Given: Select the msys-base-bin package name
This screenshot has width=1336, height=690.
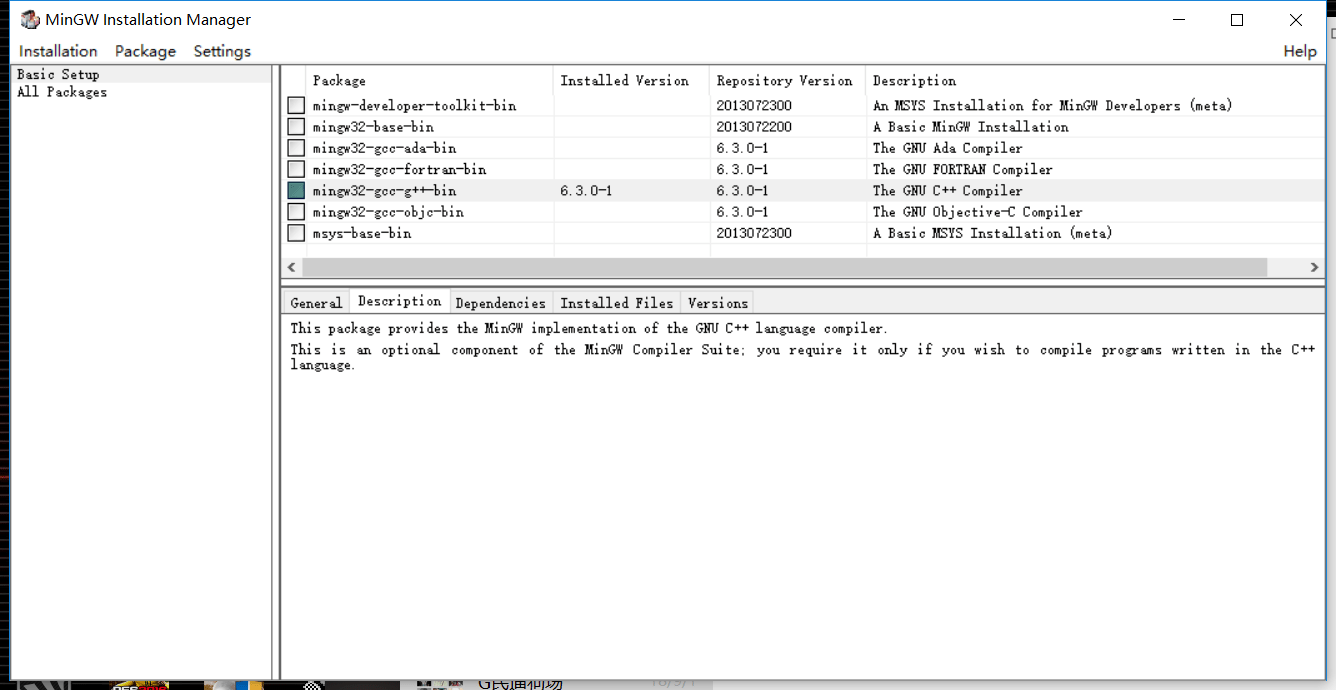Looking at the screenshot, I should (x=361, y=233).
